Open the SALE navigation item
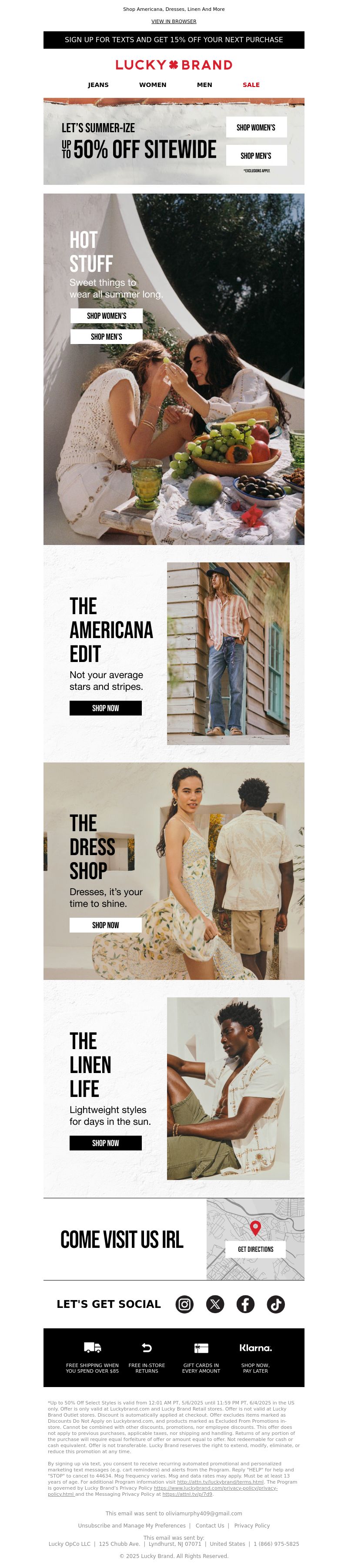Image resolution: width=348 pixels, height=1568 pixels. 251,85
